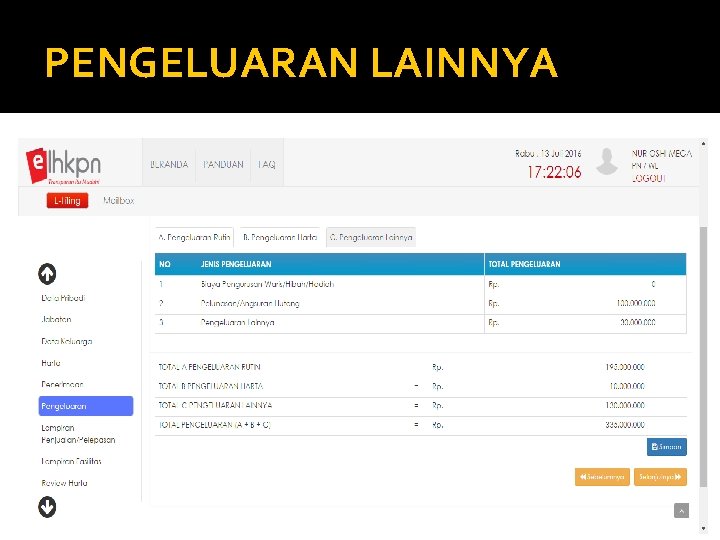The image size is (720, 540).
Task: Select C. Pengeluaran Lainnya tab
Action: coord(371,237)
